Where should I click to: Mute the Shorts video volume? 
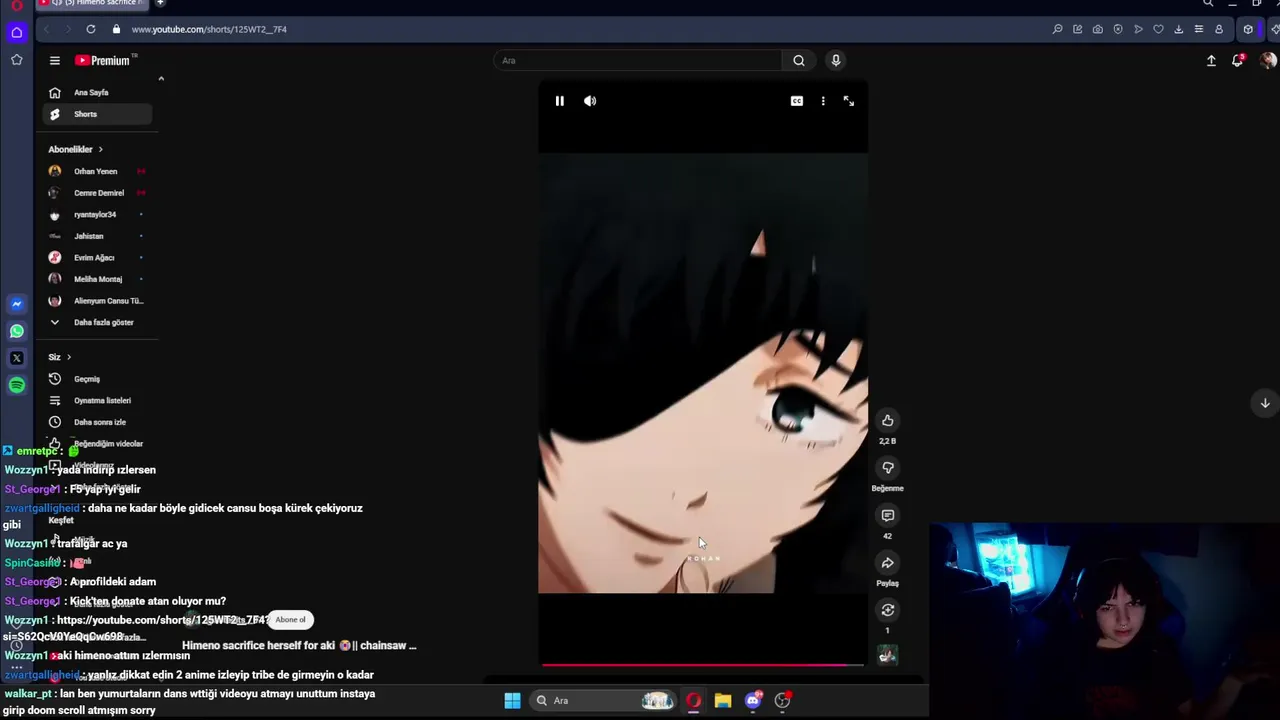pyautogui.click(x=590, y=101)
